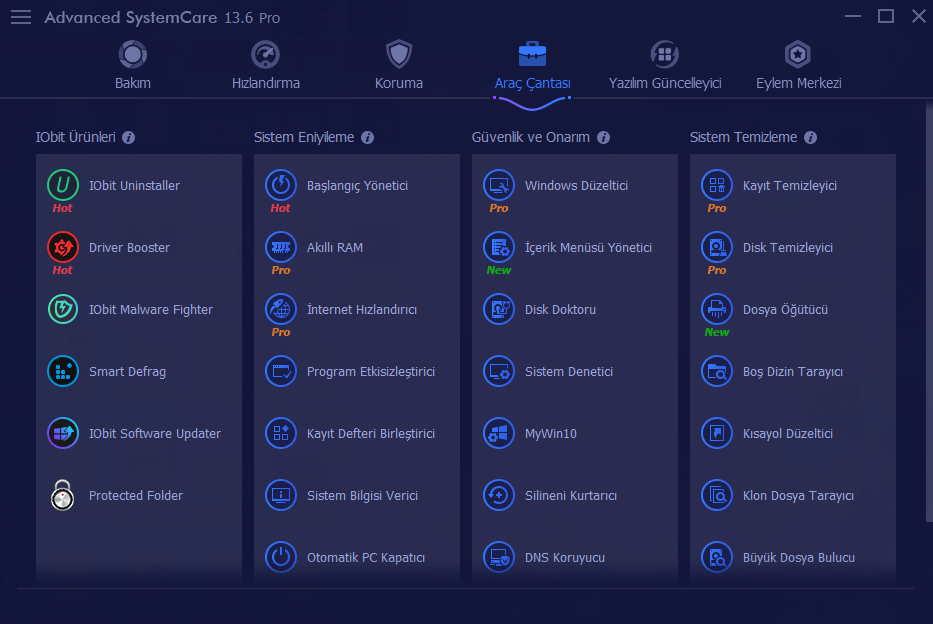933x624 pixels.
Task: Click the IObit Malware Fighter label
Action: click(151, 310)
